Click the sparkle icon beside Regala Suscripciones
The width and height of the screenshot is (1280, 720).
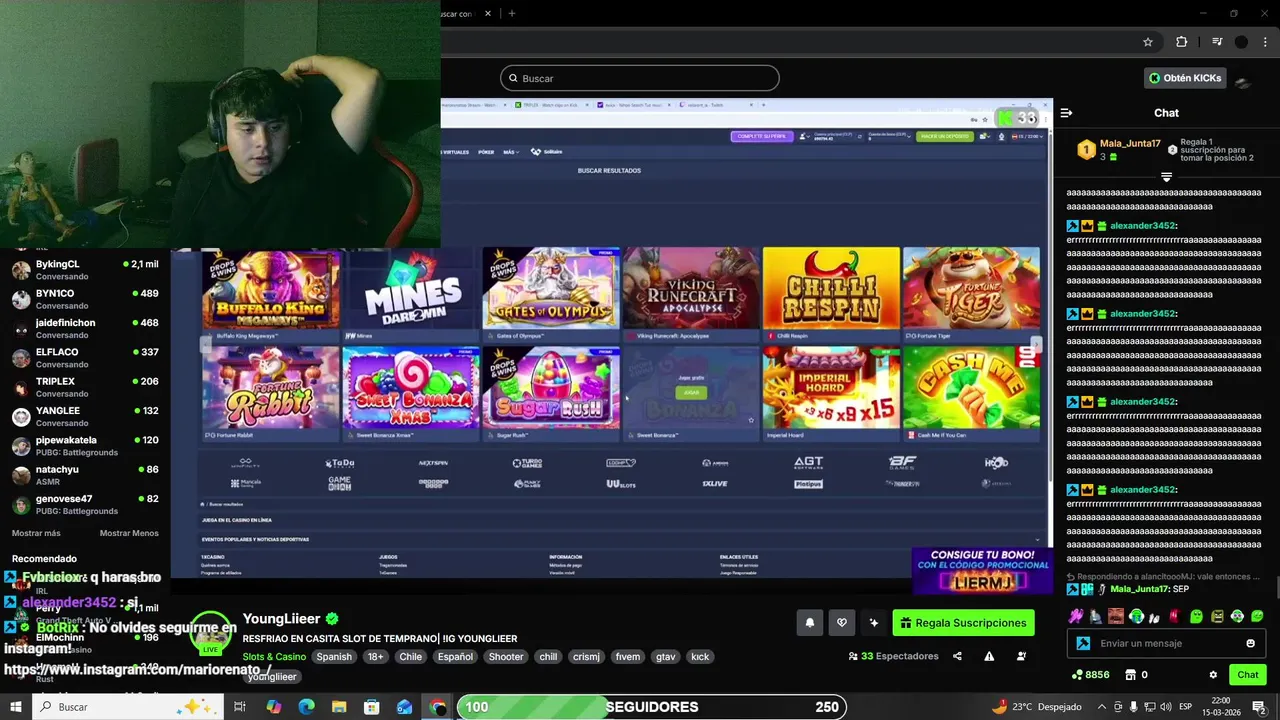[x=874, y=623]
